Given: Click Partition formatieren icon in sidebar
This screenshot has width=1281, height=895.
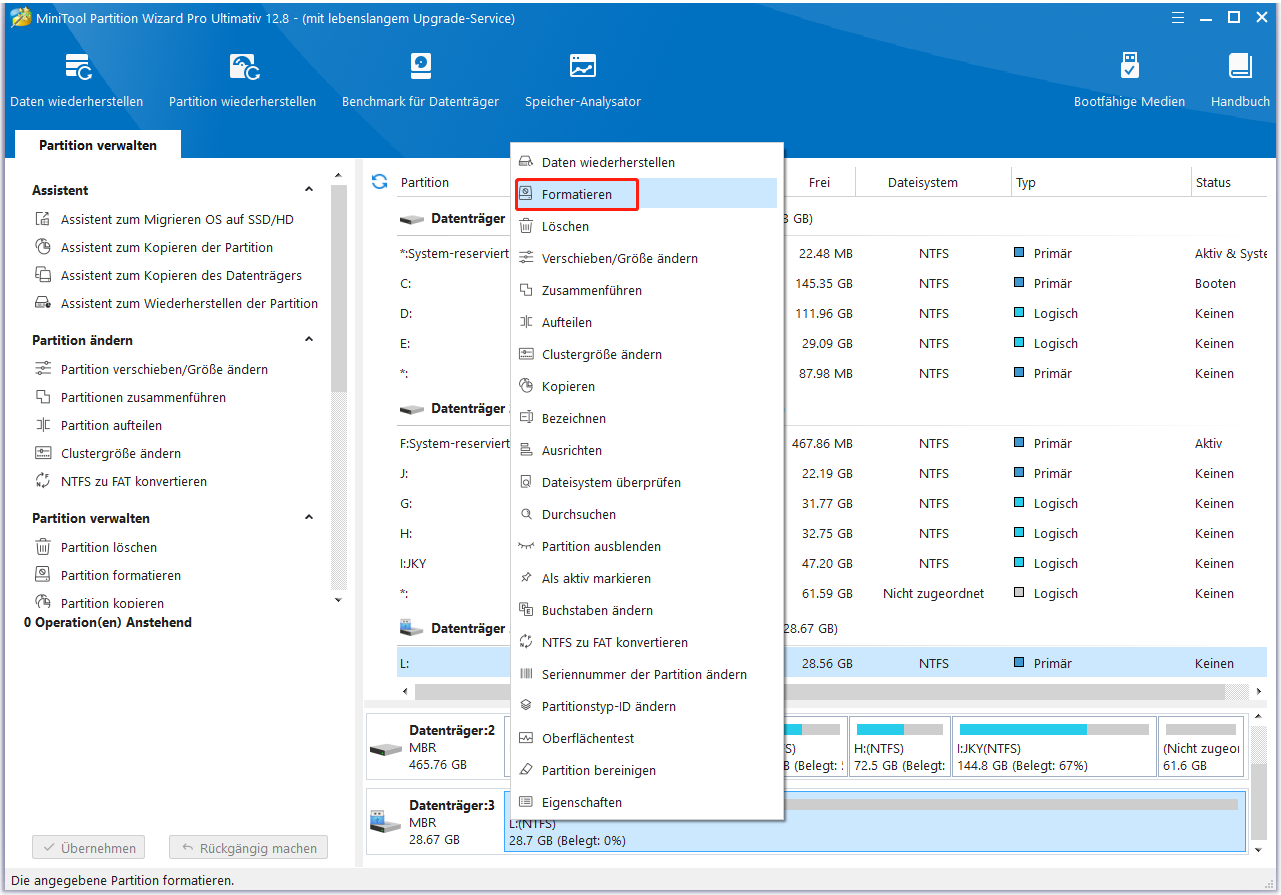Looking at the screenshot, I should (43, 575).
